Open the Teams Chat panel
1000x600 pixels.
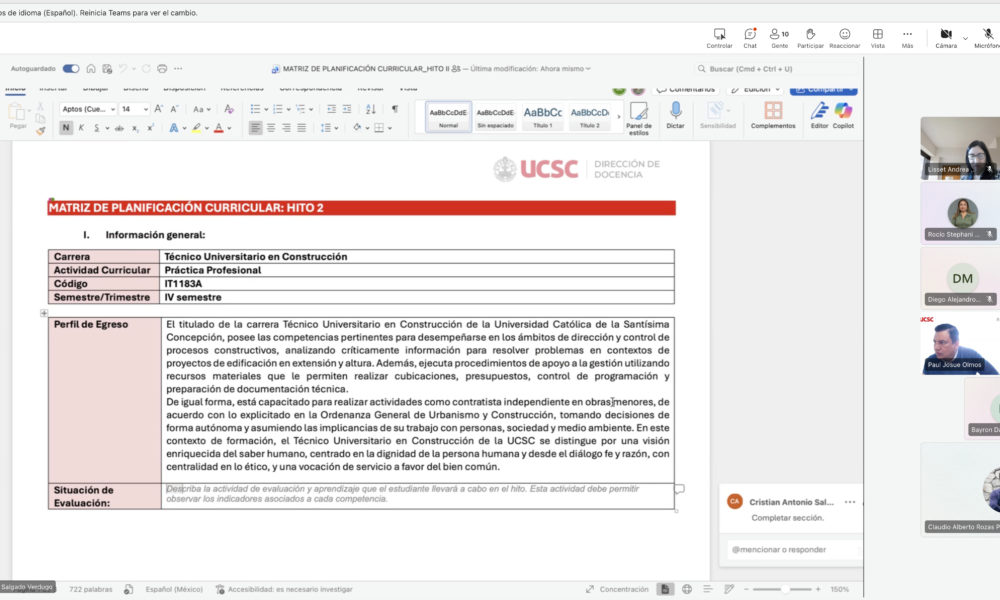point(749,38)
